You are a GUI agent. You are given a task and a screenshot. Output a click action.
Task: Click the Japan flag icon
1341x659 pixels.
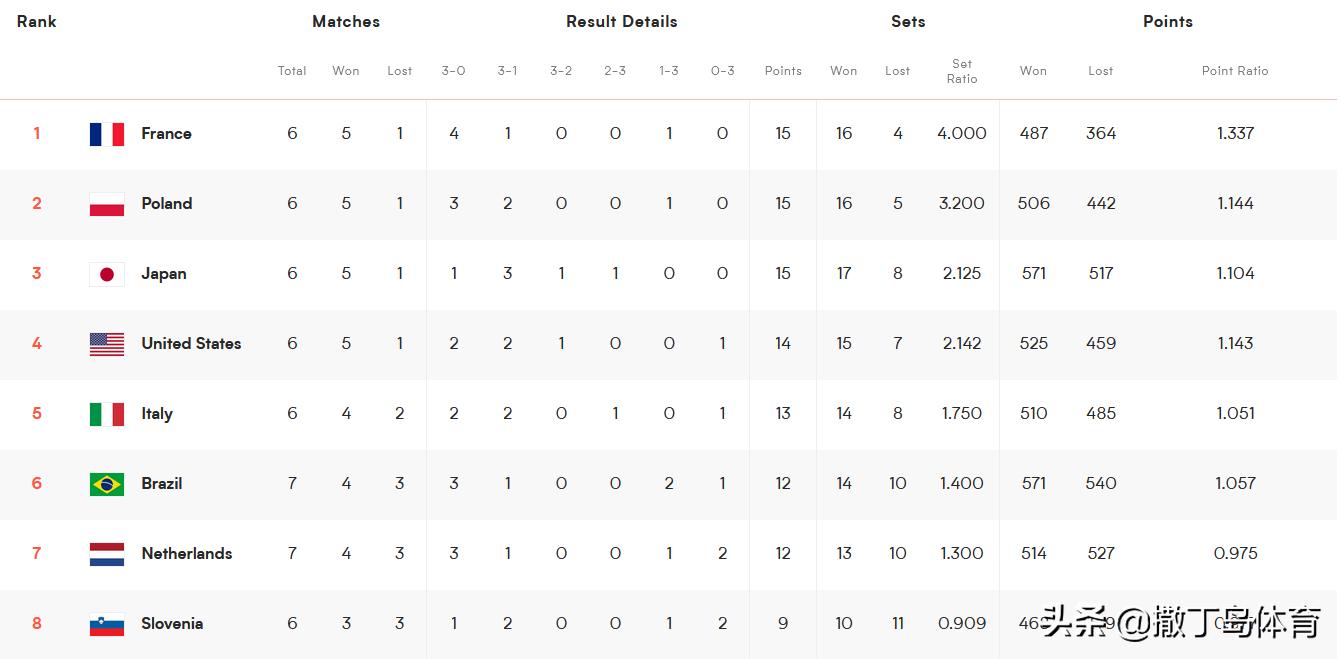point(107,274)
